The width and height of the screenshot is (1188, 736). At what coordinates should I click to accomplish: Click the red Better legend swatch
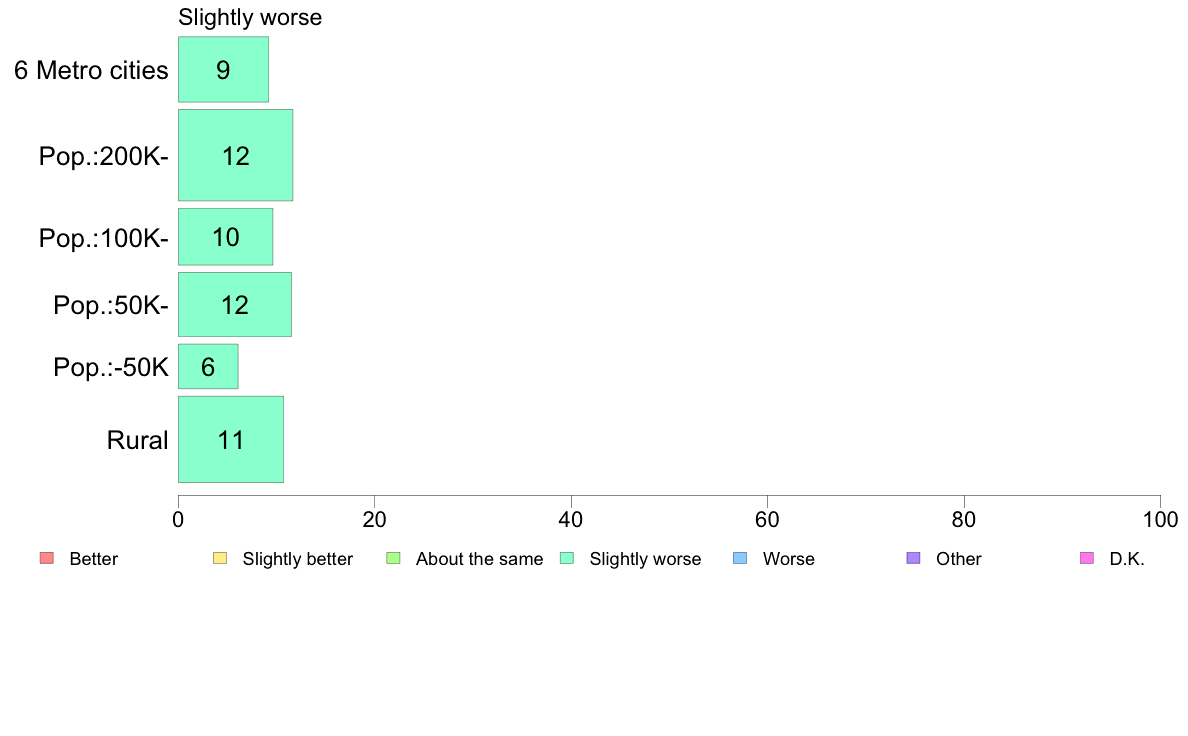click(x=47, y=559)
